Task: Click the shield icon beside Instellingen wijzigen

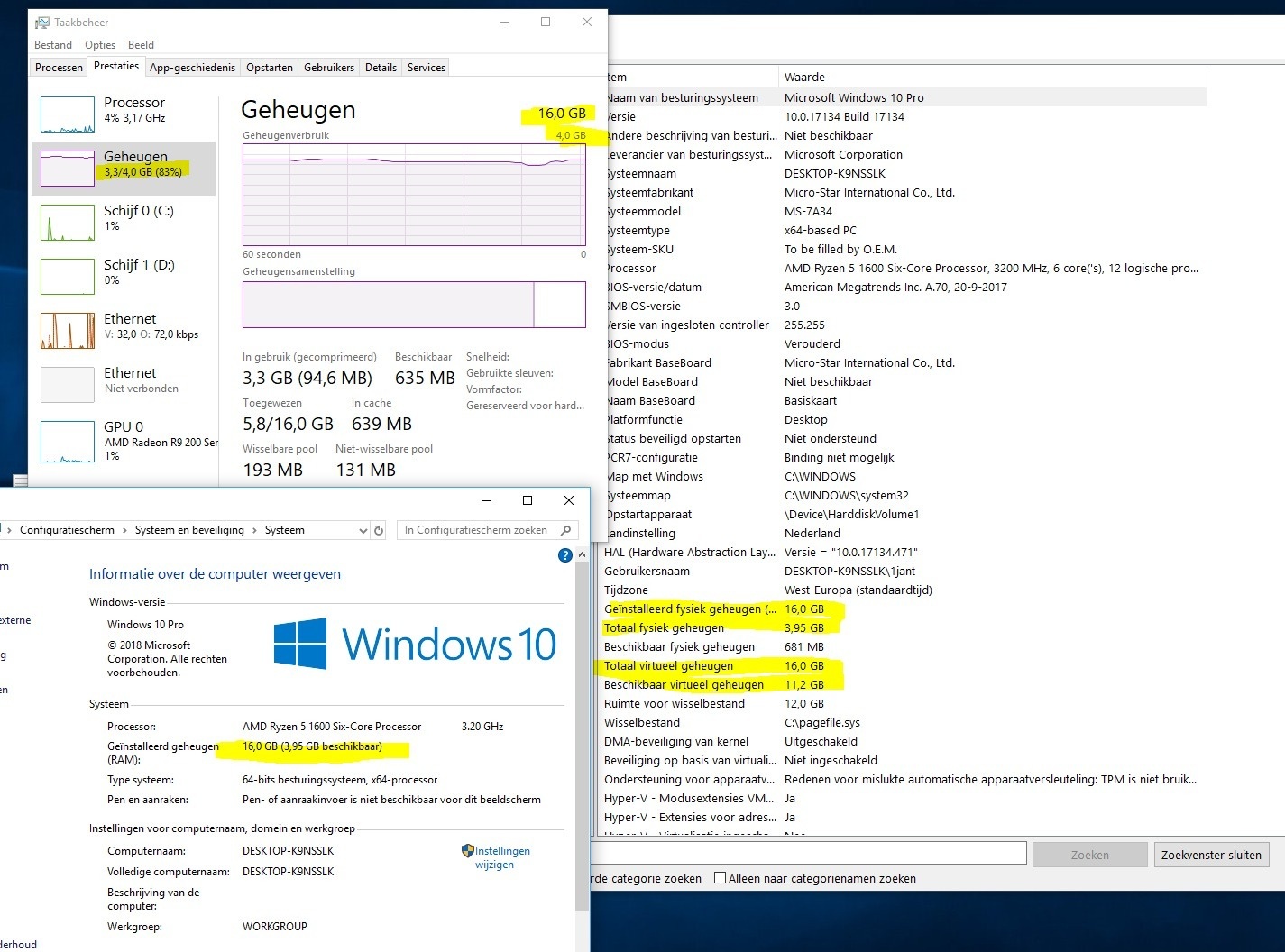Action: coord(467,850)
